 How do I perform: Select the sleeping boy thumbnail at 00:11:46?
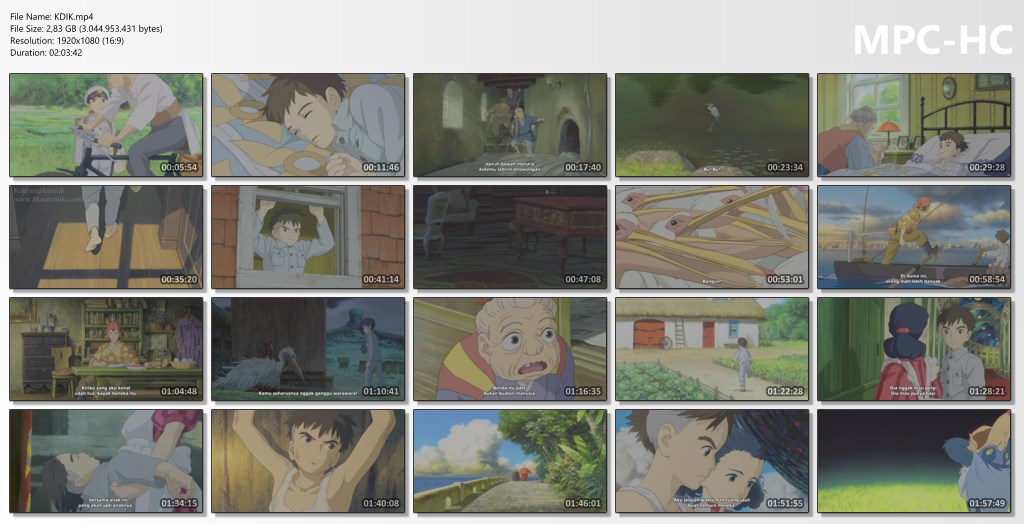pyautogui.click(x=308, y=125)
